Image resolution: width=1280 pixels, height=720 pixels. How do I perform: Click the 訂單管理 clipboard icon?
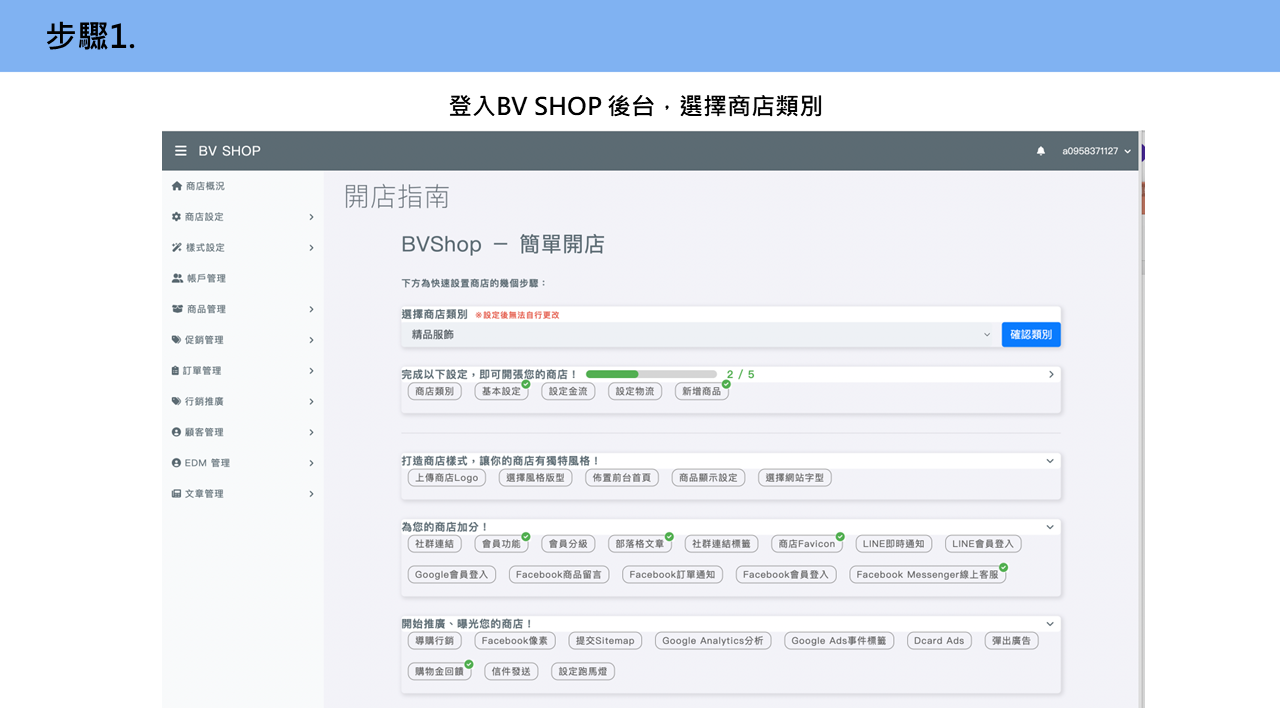[176, 371]
